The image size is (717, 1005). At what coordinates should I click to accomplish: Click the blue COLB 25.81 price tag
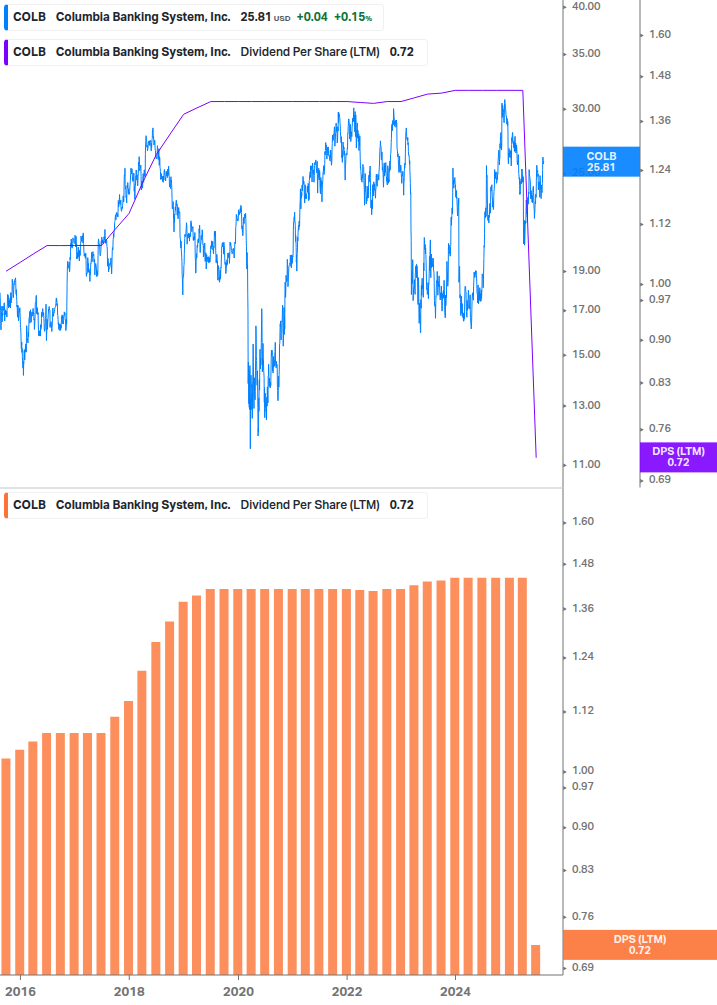601,162
